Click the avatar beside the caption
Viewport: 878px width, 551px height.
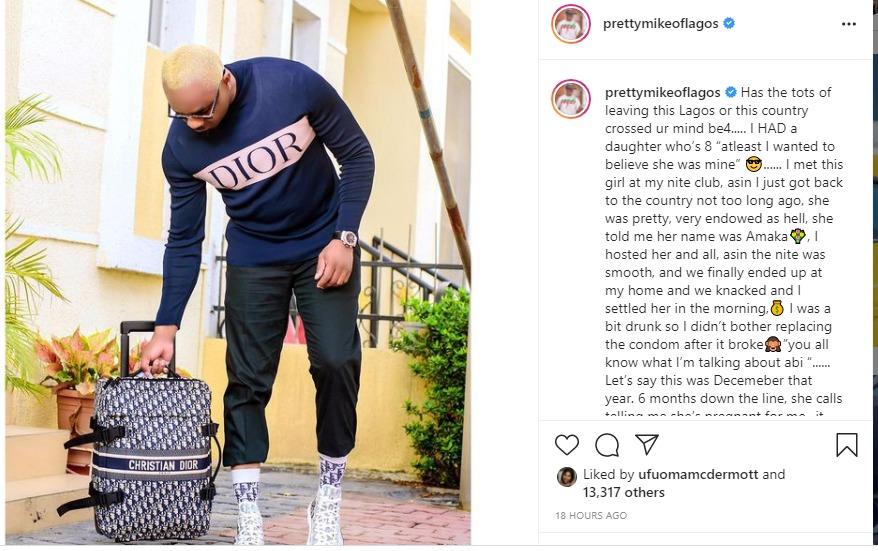tap(571, 99)
